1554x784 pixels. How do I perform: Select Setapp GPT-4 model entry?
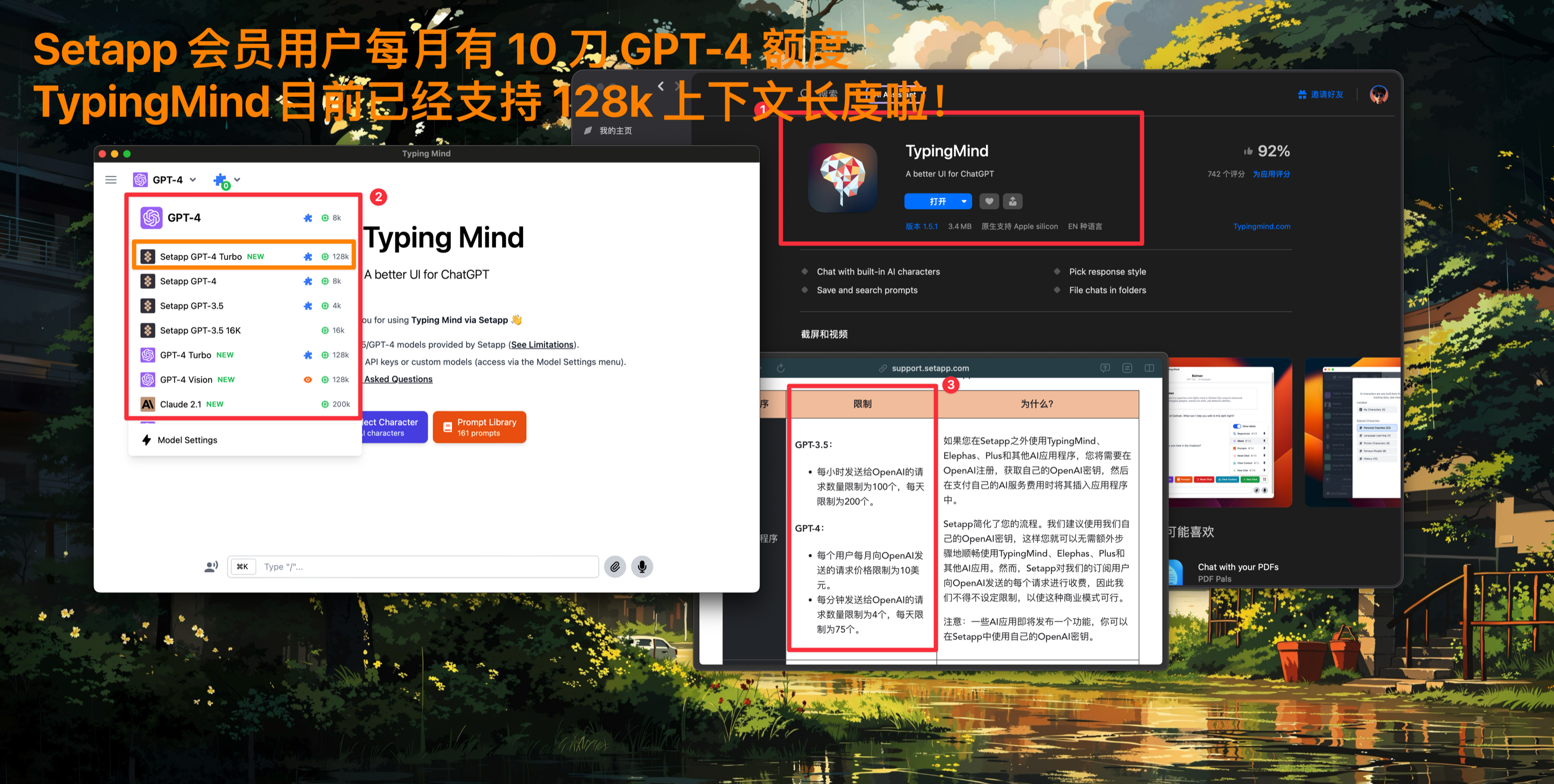(244, 281)
